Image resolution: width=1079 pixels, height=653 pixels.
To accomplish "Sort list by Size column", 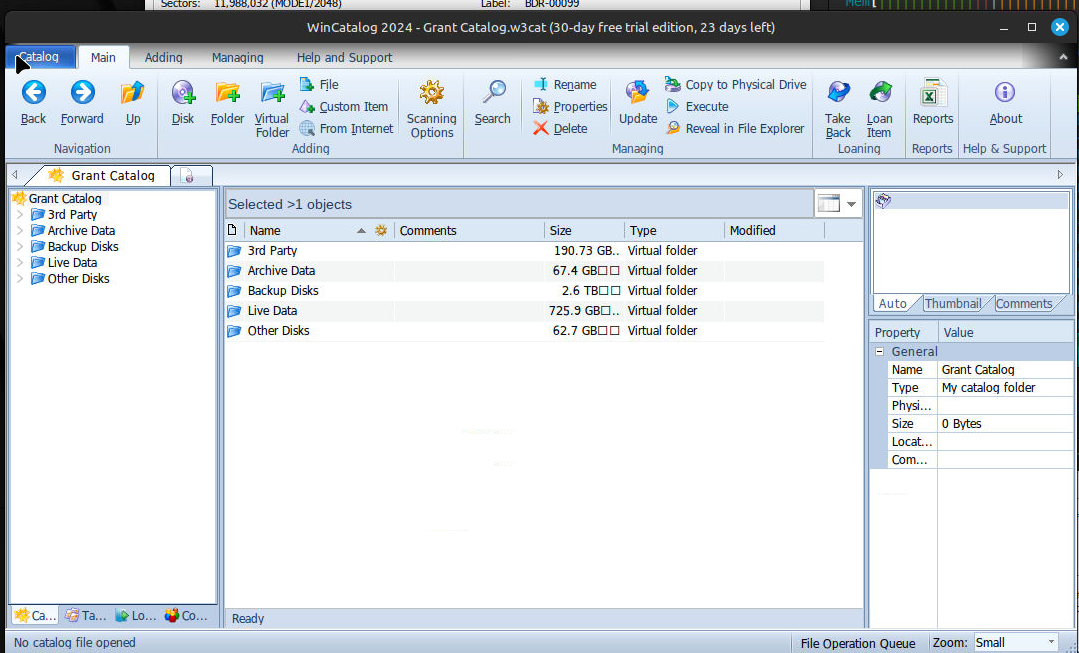I will coord(584,231).
